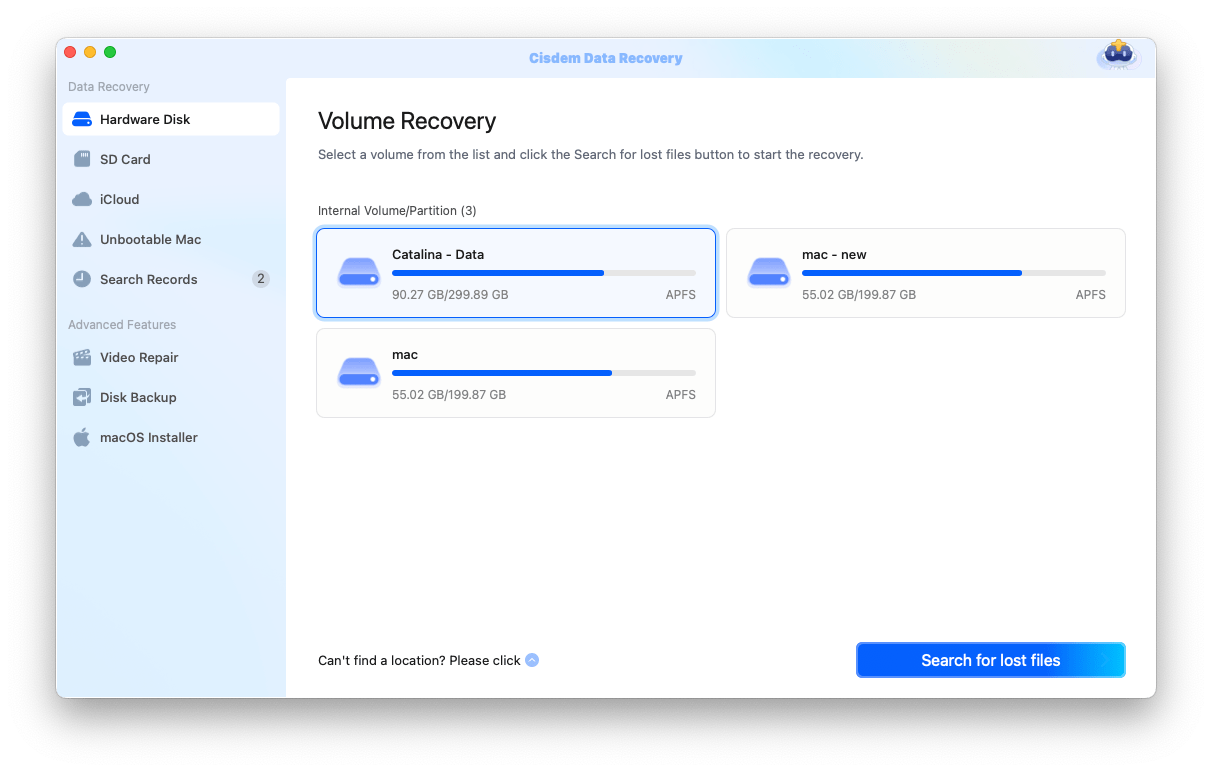
Task: Select the mac volume card
Action: (515, 372)
